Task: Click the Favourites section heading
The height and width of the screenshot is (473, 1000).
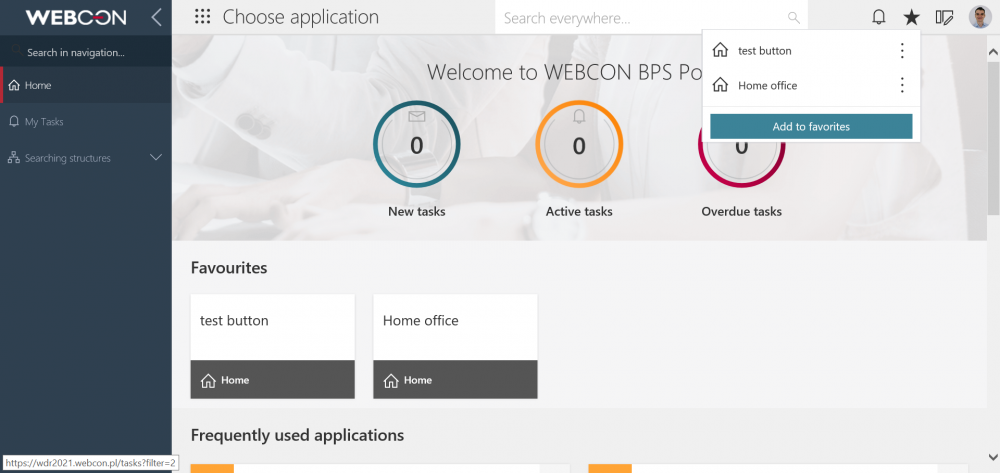Action: point(228,268)
